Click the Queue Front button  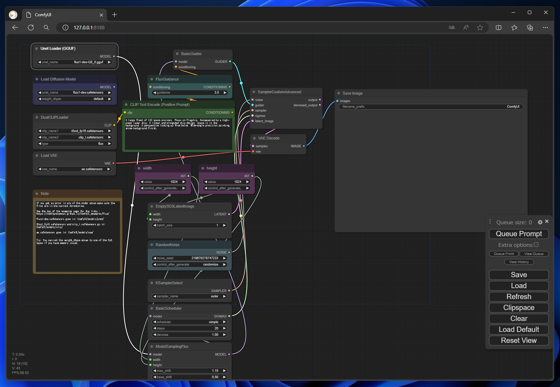[504, 253]
